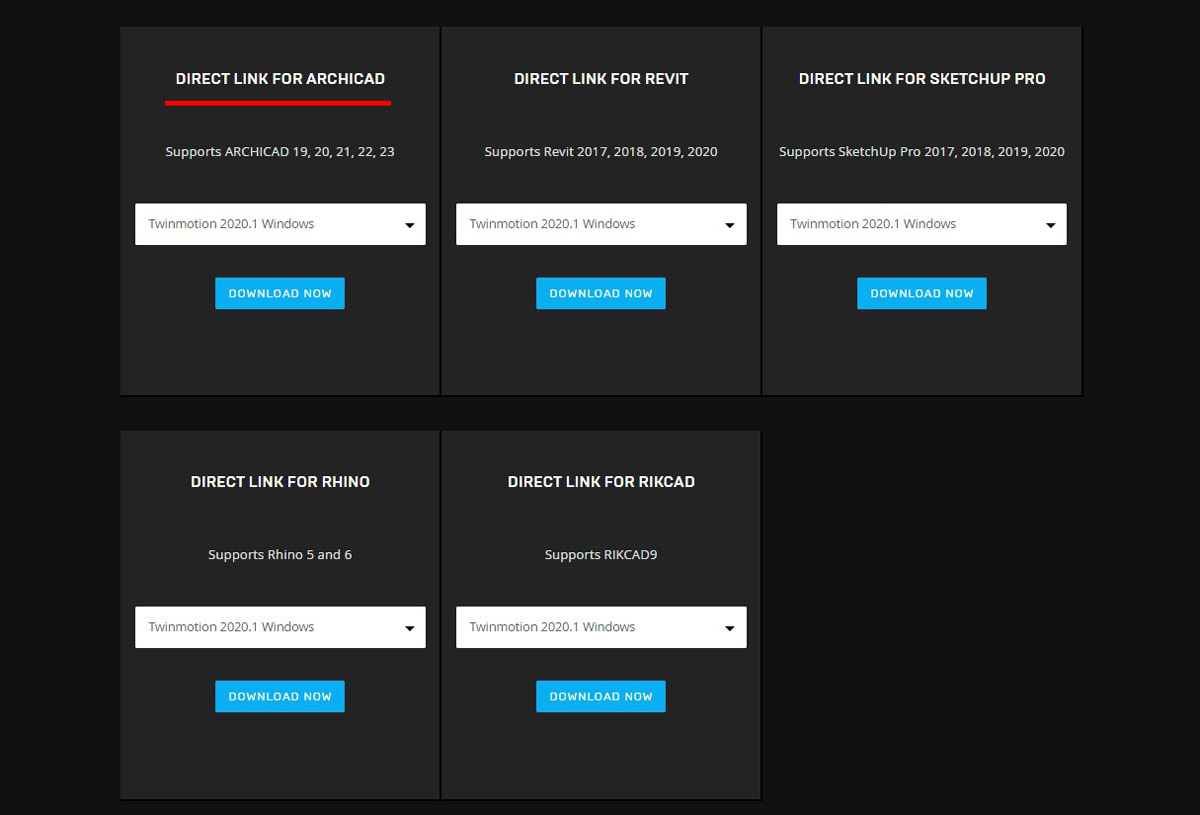Image resolution: width=1200 pixels, height=815 pixels.
Task: Select the Direct Link for ARCHICAD heading
Action: click(x=280, y=79)
